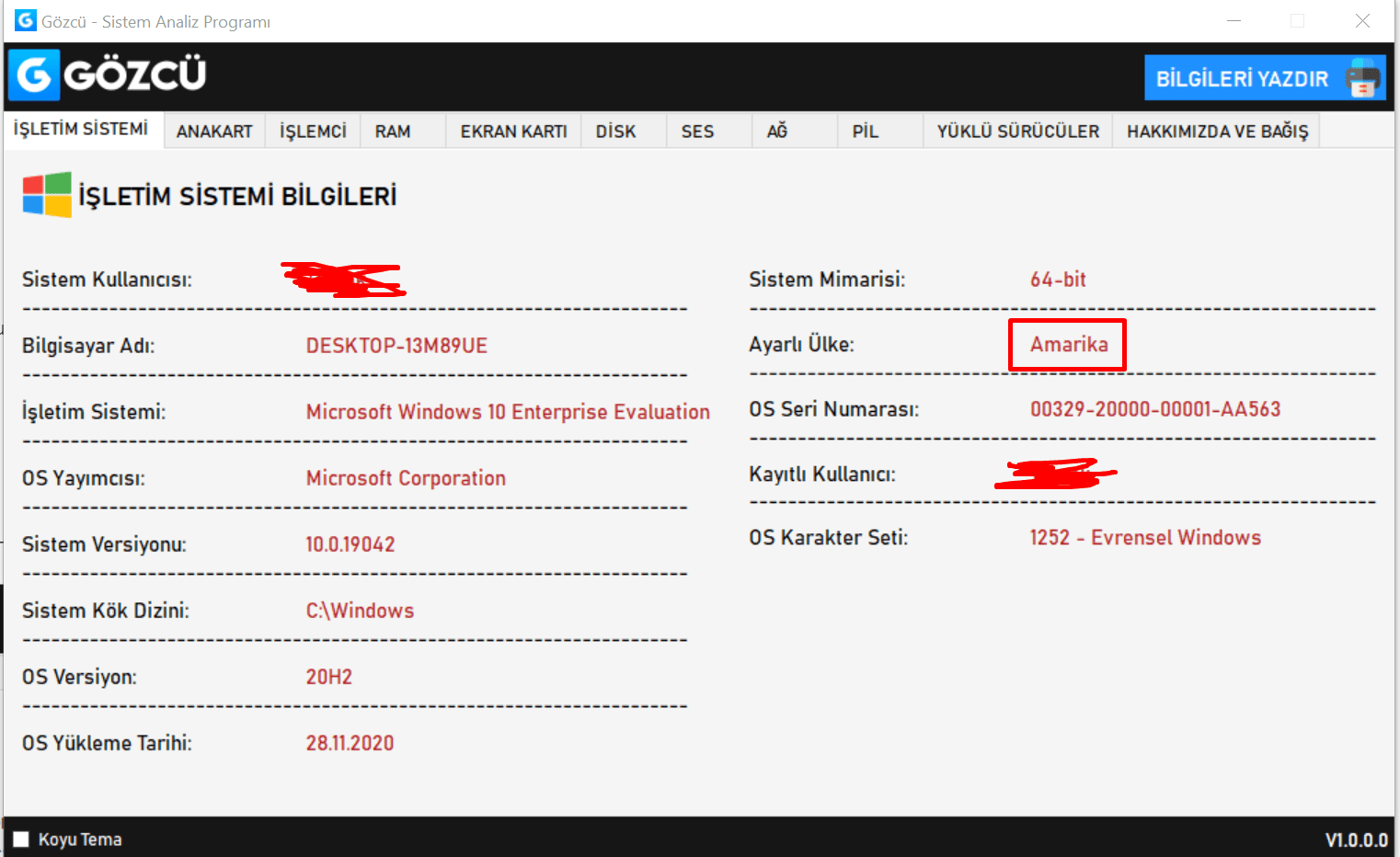Click the V1.0.0.0 version text
Image resolution: width=1400 pixels, height=857 pixels.
1356,840
